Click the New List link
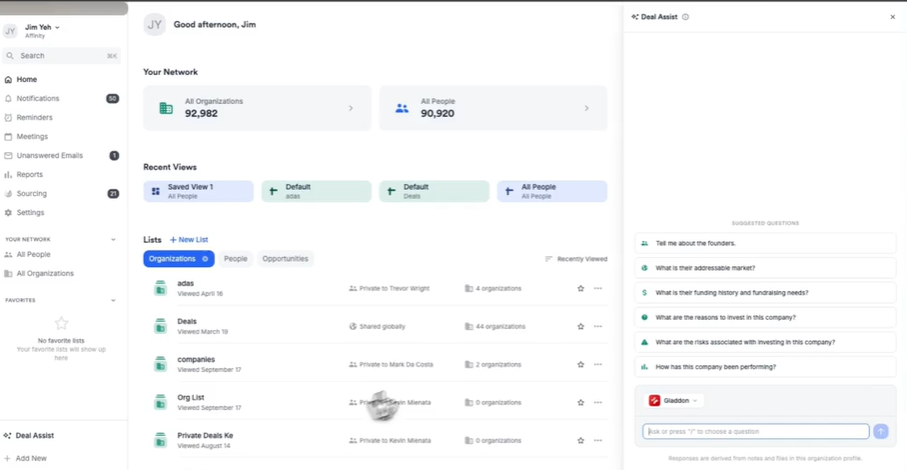907x470 pixels. (189, 239)
